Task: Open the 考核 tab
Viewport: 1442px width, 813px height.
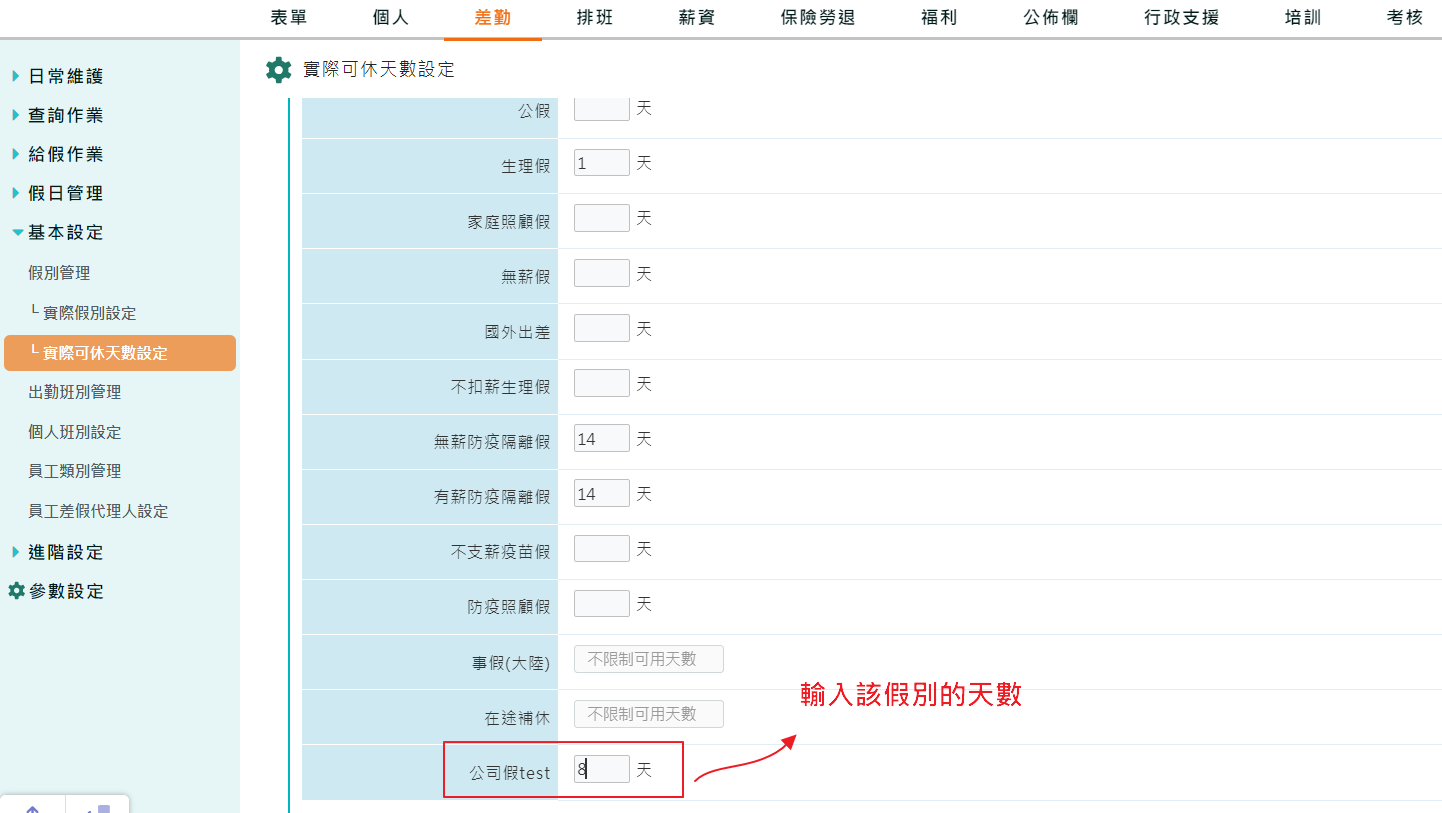Action: coord(1404,17)
